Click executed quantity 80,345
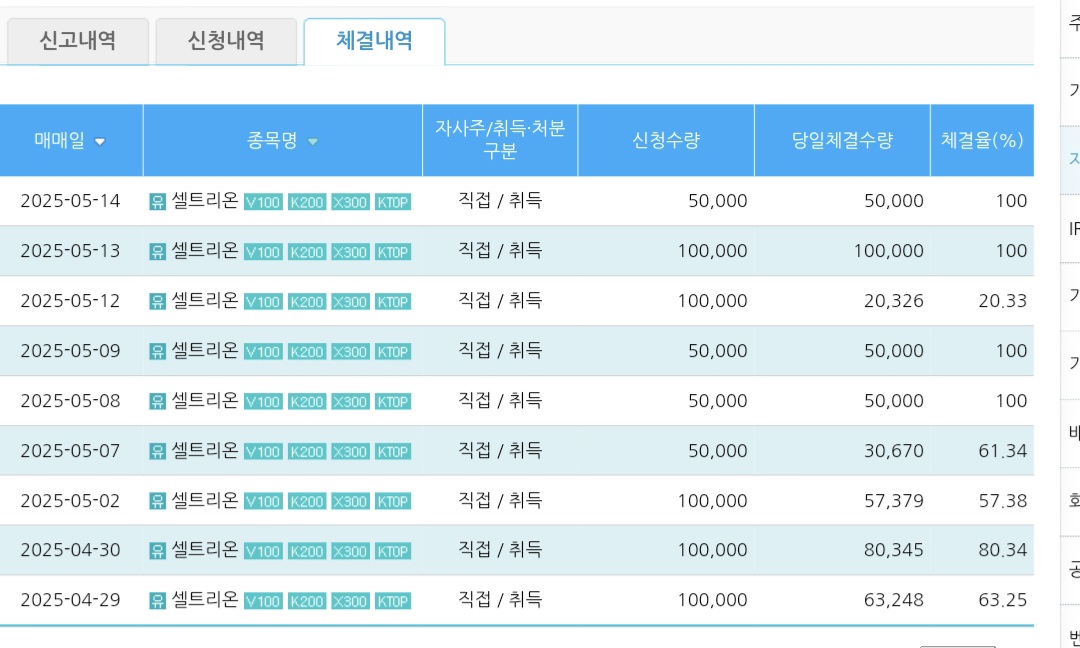 point(894,550)
